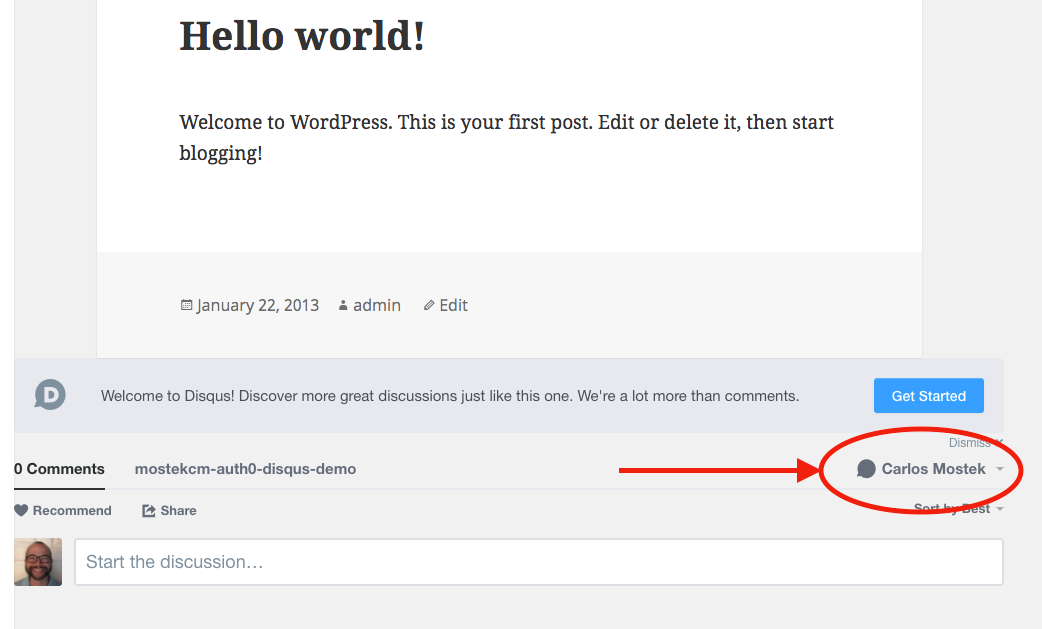Image resolution: width=1042 pixels, height=629 pixels.
Task: Click the heart icon beside Recommend
Action: (21, 510)
